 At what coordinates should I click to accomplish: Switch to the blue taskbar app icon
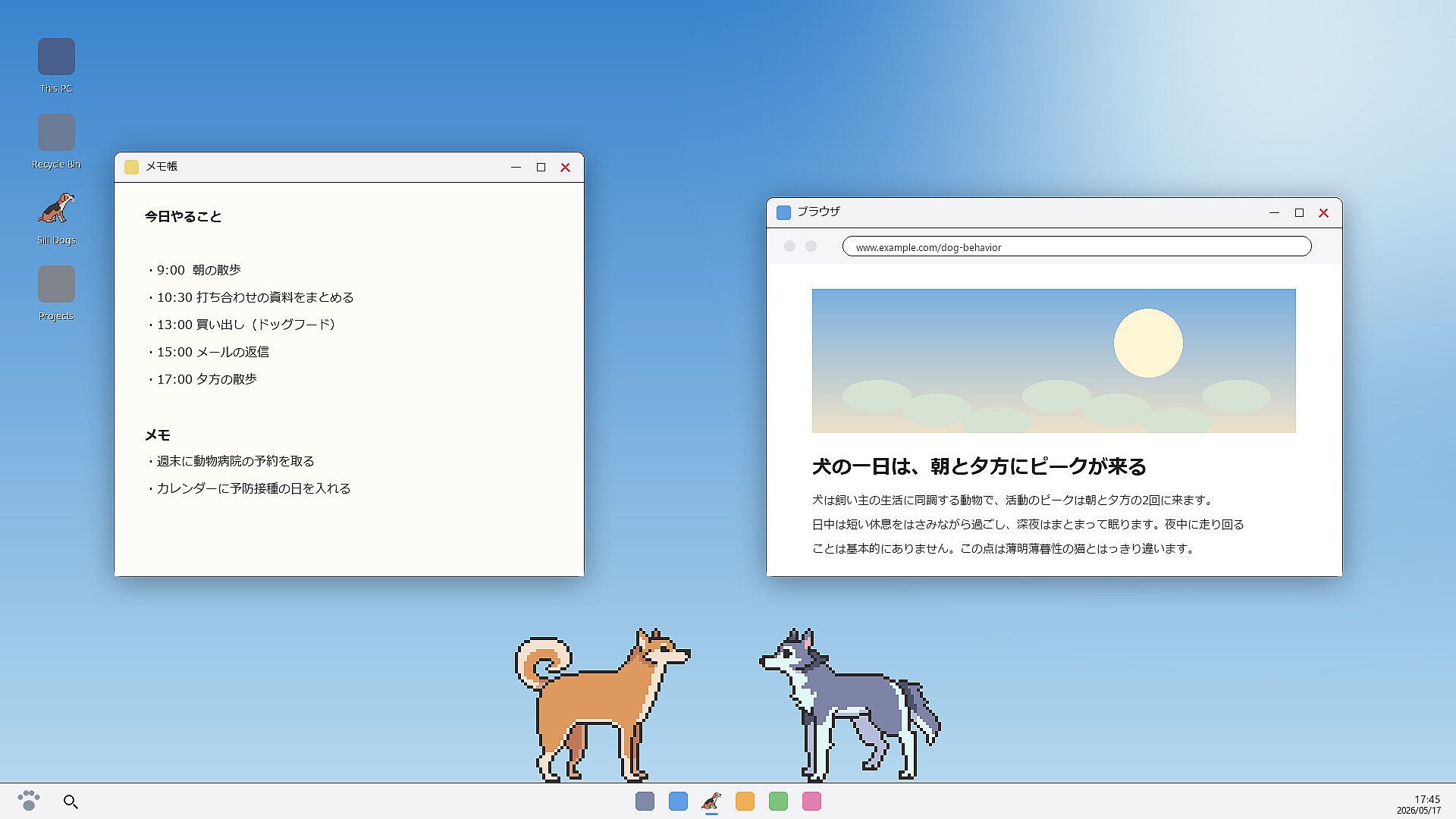678,801
